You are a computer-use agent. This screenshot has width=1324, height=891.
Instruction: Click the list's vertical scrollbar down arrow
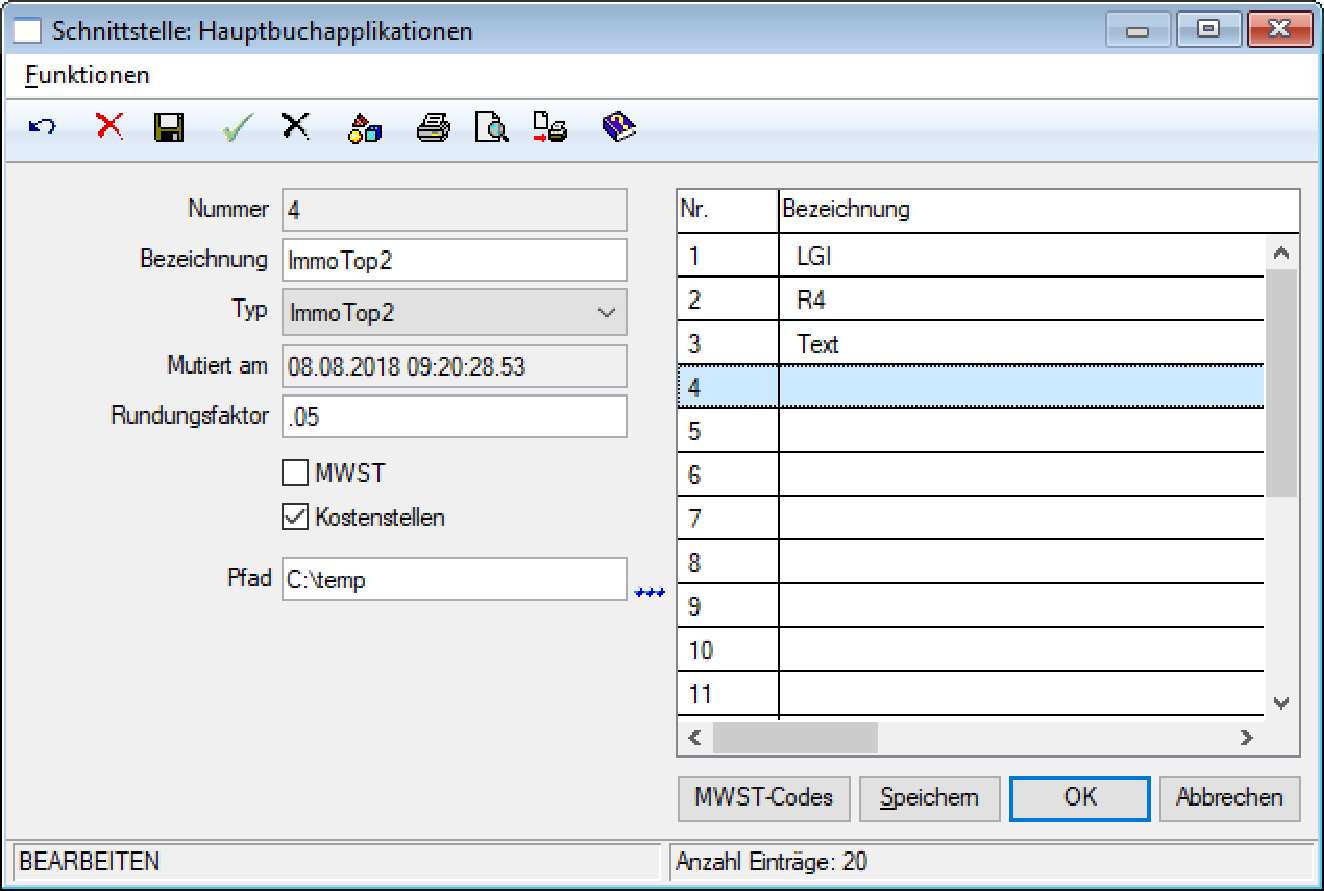tap(1282, 703)
